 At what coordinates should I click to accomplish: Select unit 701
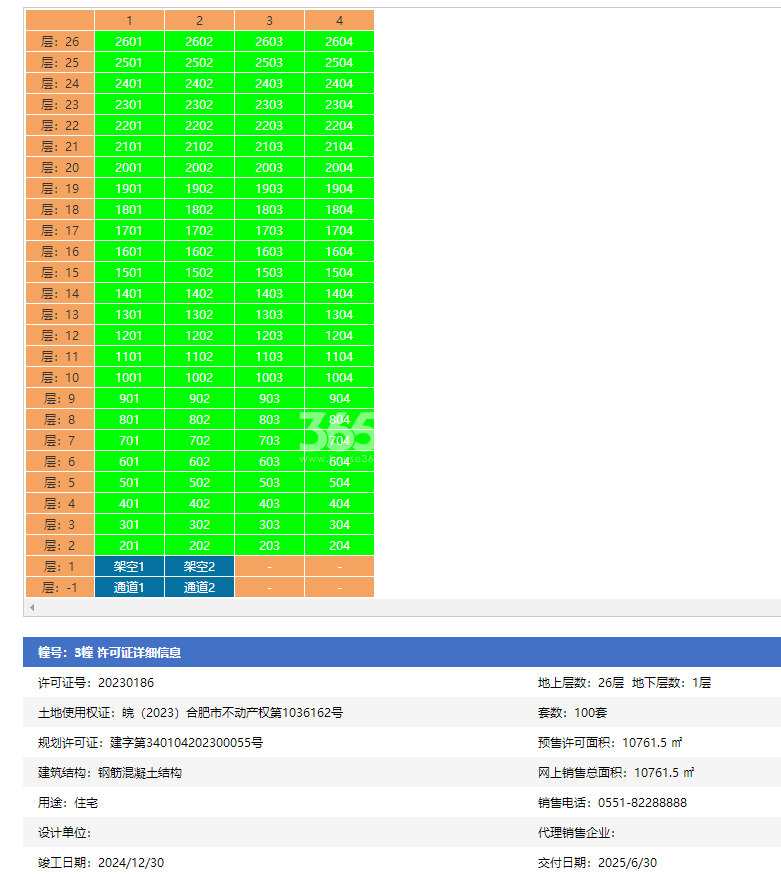[129, 440]
